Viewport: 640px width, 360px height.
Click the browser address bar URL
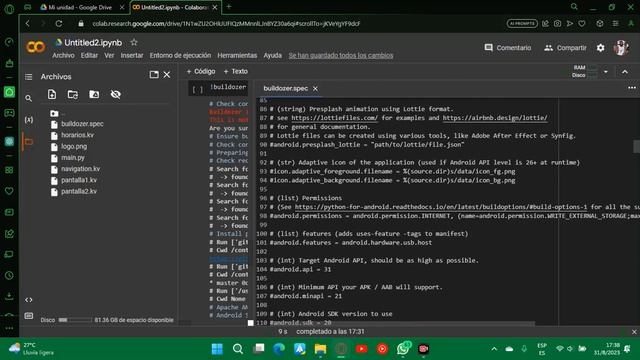[226, 24]
